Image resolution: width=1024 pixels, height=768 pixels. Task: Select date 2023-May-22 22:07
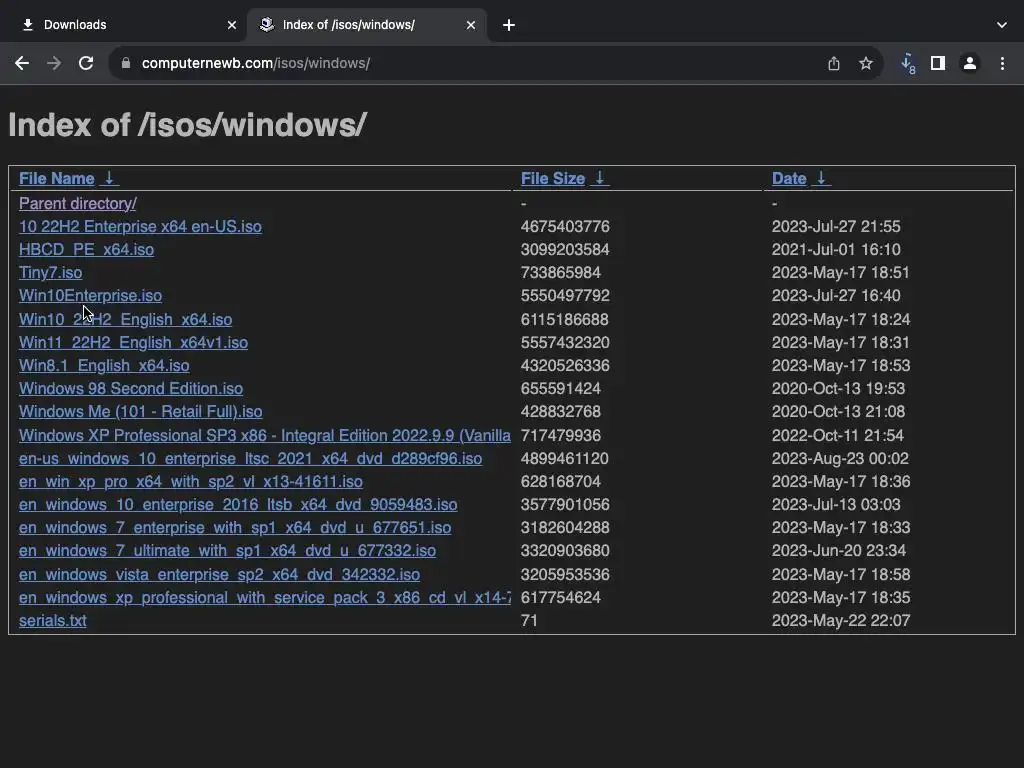[x=840, y=620]
